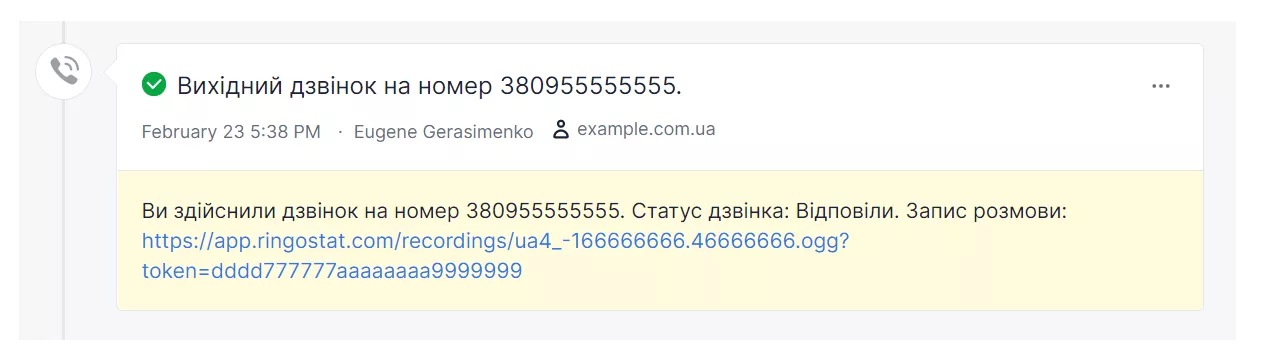This screenshot has height=363, width=1266.
Task: Click the person icon beside example.com.ua
Action: 561,130
